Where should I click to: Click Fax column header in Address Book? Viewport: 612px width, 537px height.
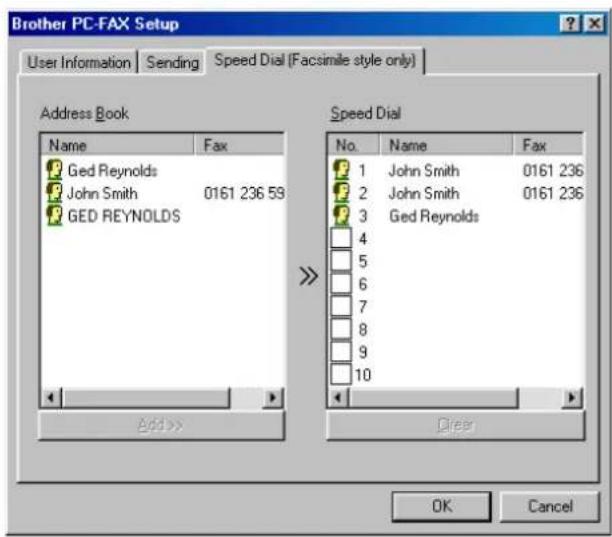pyautogui.click(x=239, y=145)
